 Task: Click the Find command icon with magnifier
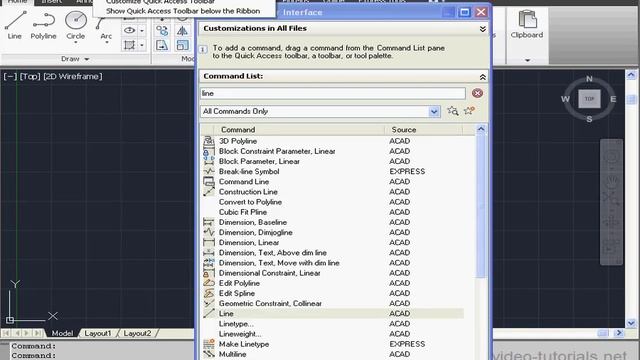(x=452, y=111)
